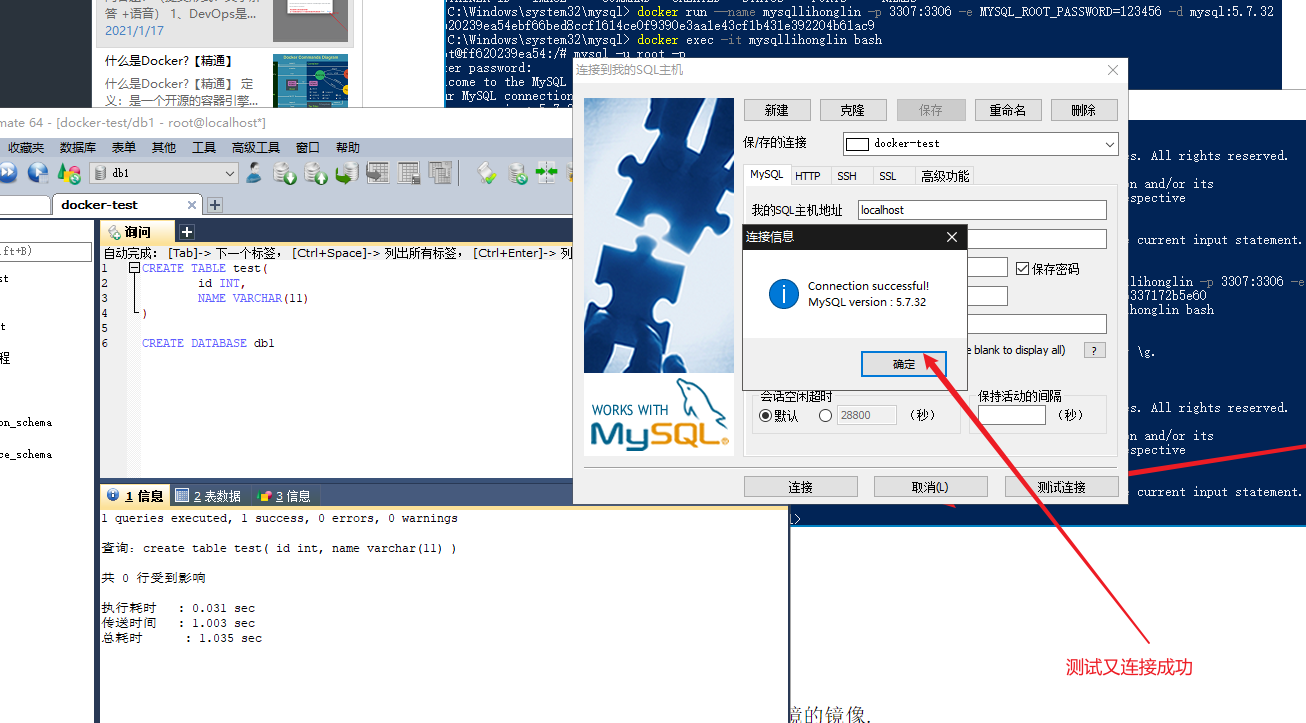Open the docker-test saved connection dropdown
The width and height of the screenshot is (1306, 723).
pyautogui.click(x=980, y=143)
